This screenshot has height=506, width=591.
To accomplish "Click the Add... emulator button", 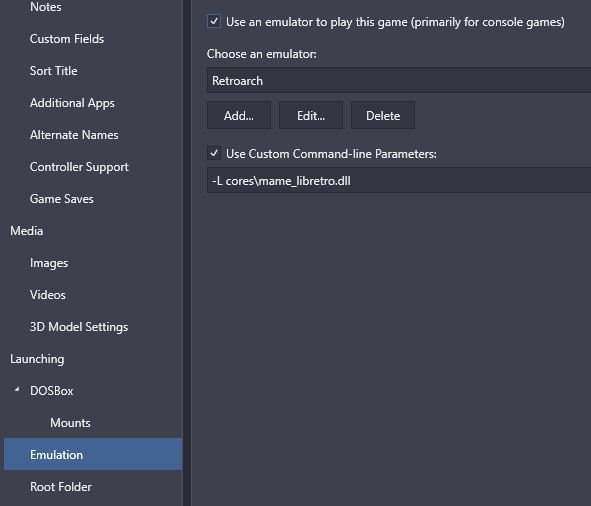I will point(239,115).
